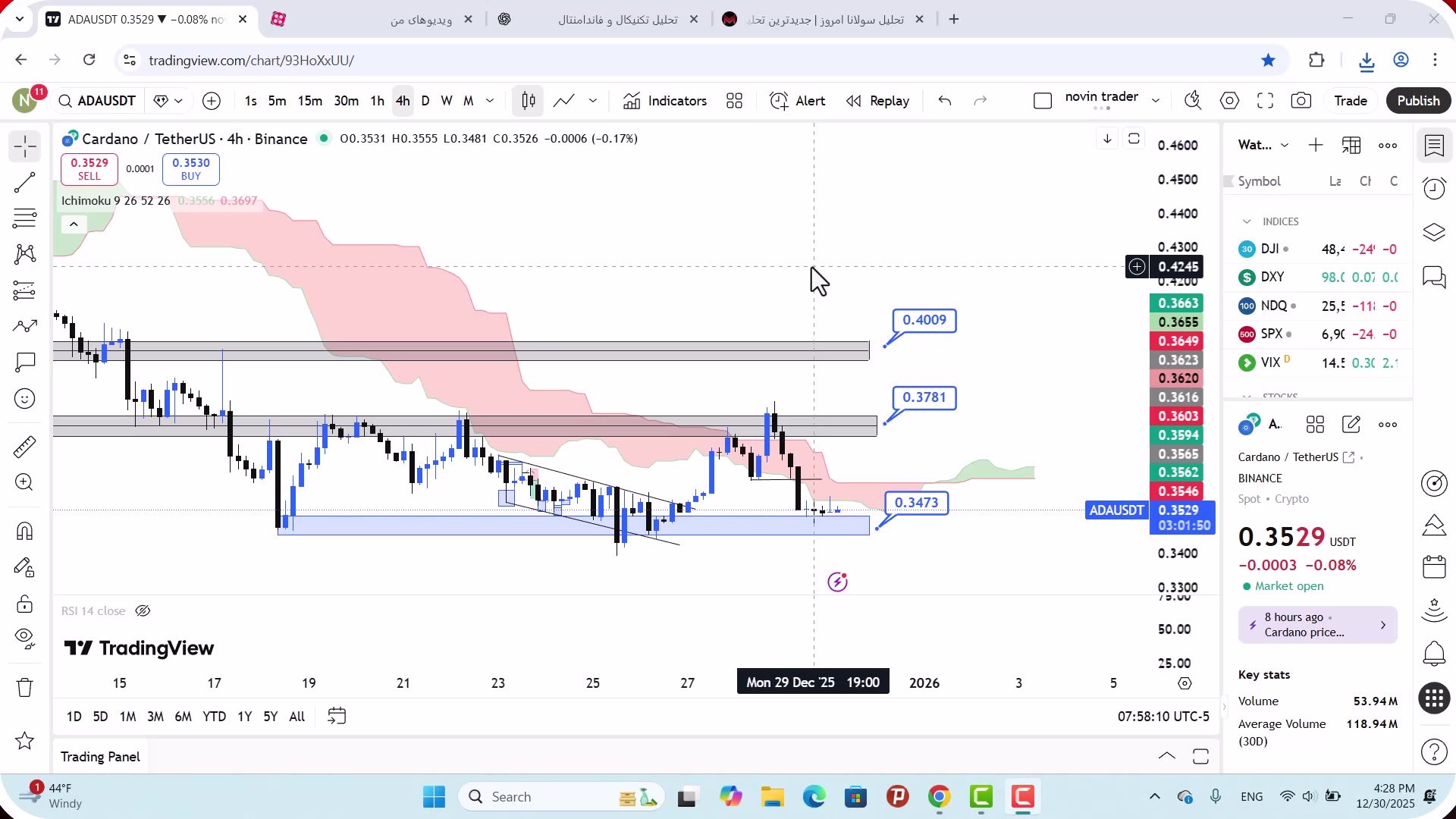1456x819 pixels.
Task: Open the Alert creation dialog
Action: 797,101
